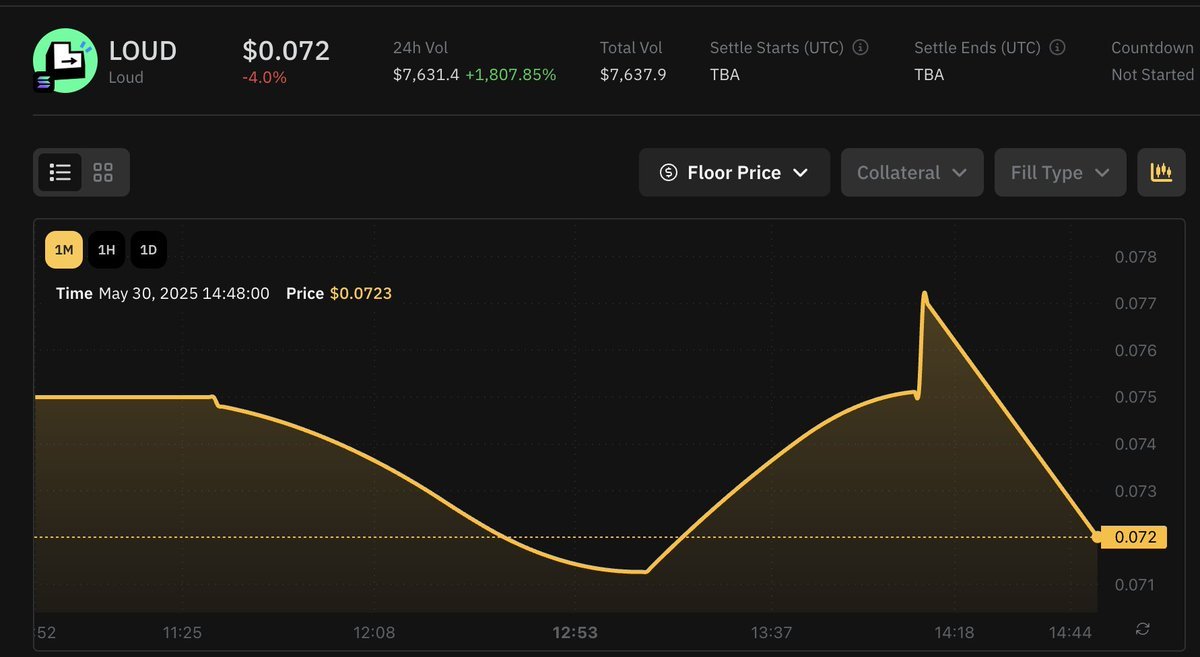Click info icon beside Settle Starts
The image size is (1200, 657).
click(x=860, y=47)
